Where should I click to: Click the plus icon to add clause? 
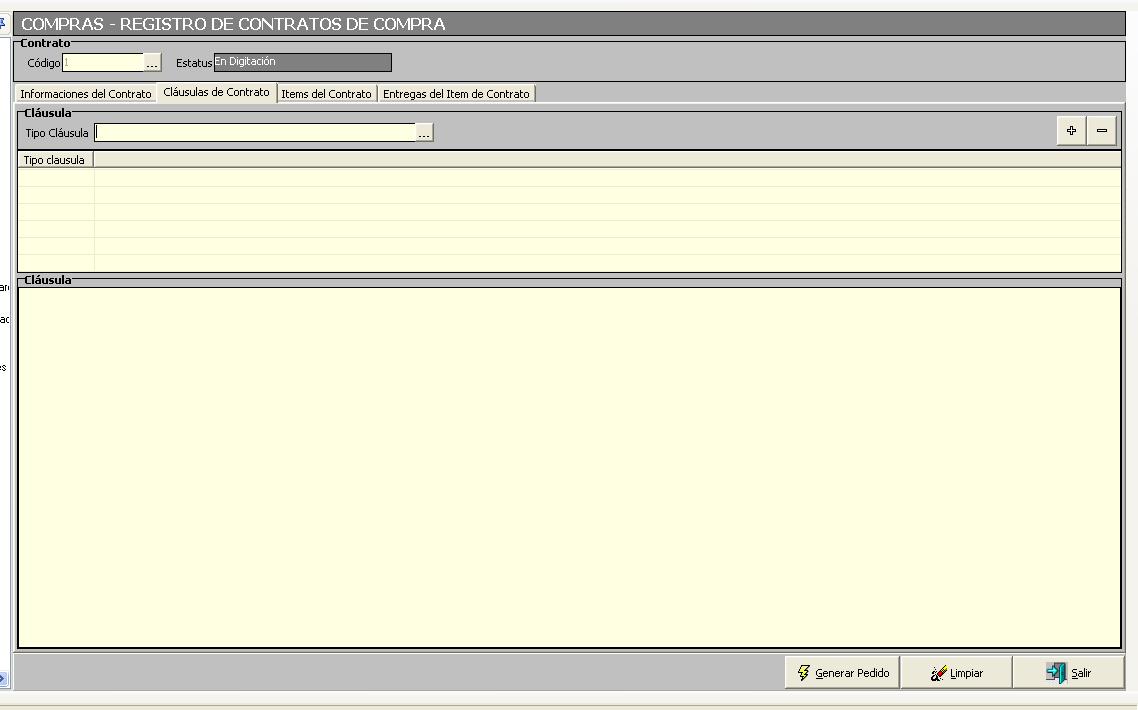[x=1071, y=131]
